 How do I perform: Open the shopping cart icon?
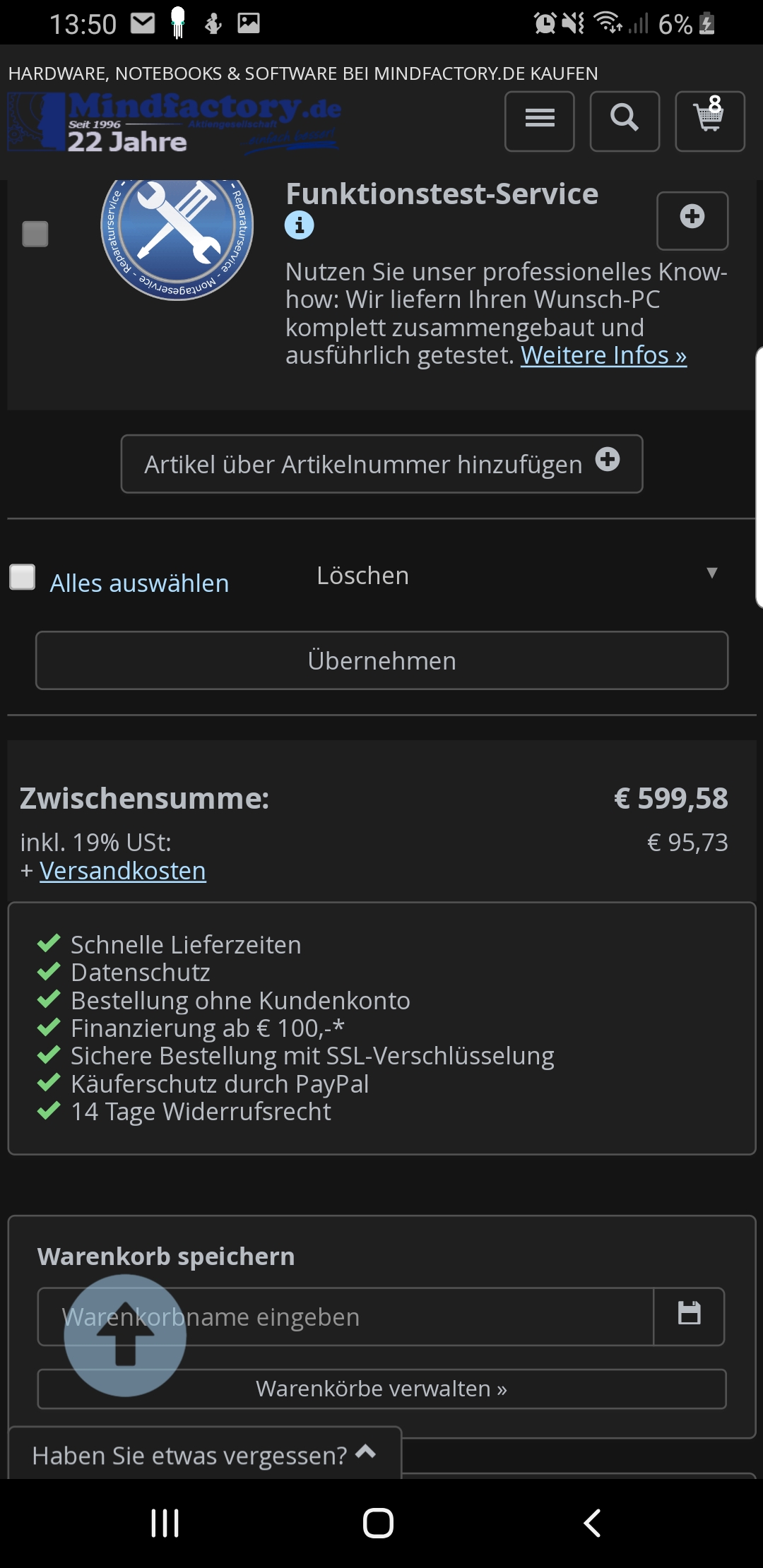pos(709,121)
